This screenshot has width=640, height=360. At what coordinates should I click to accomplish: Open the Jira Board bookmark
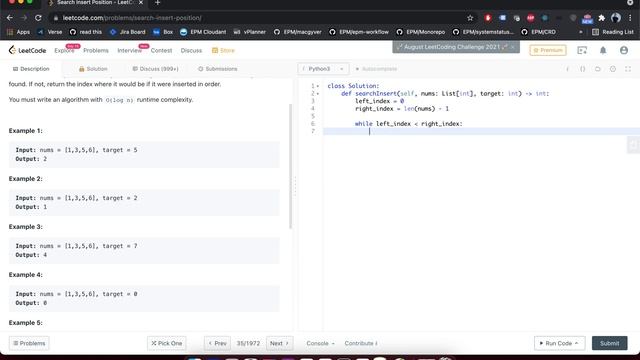(127, 32)
